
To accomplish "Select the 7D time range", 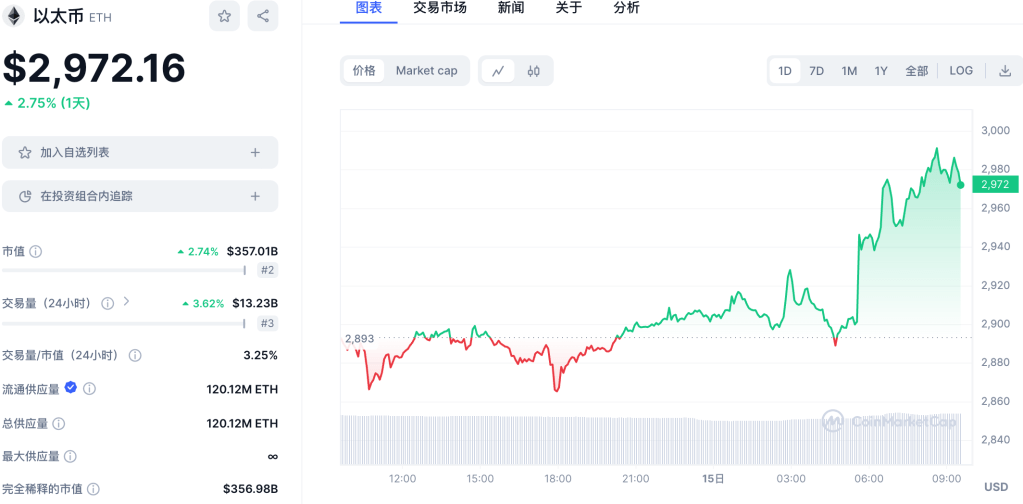I will click(816, 71).
